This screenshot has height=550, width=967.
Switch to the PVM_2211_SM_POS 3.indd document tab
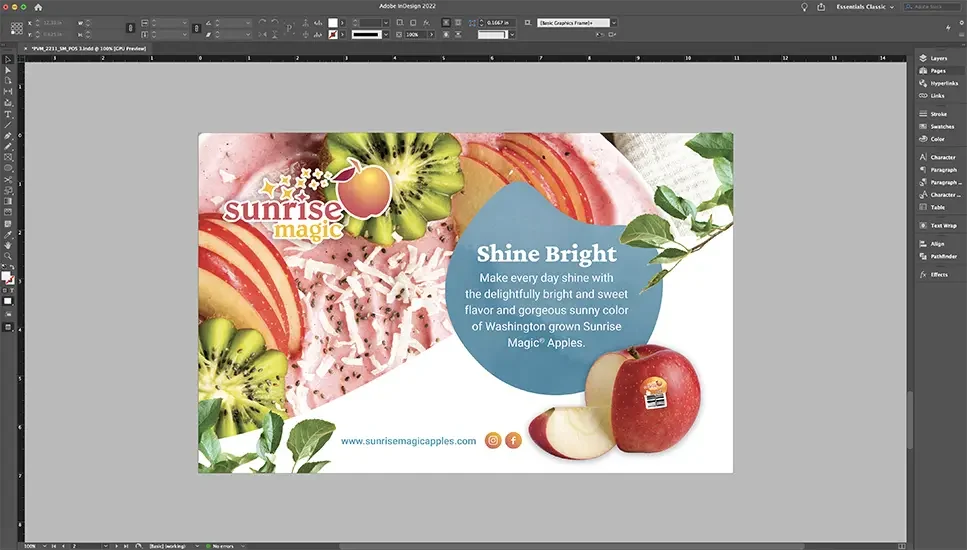pyautogui.click(x=87, y=48)
